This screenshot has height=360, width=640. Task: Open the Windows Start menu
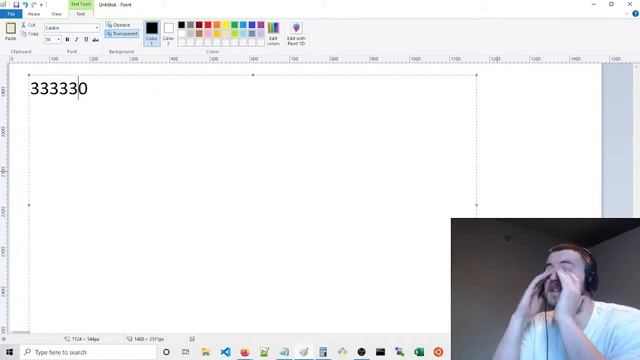pos(9,352)
